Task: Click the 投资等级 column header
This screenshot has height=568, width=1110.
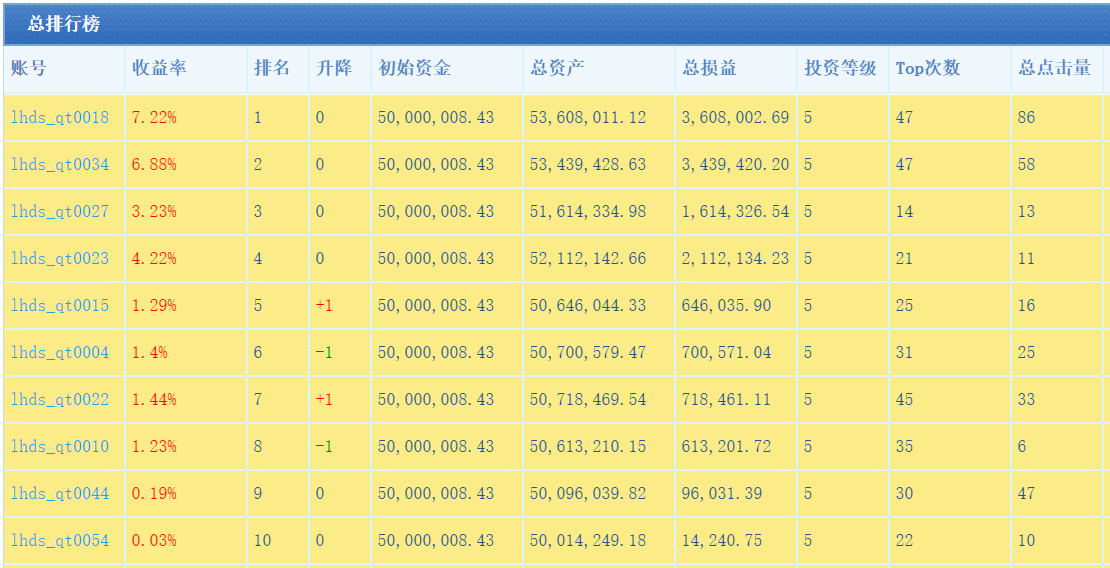Action: (x=840, y=69)
